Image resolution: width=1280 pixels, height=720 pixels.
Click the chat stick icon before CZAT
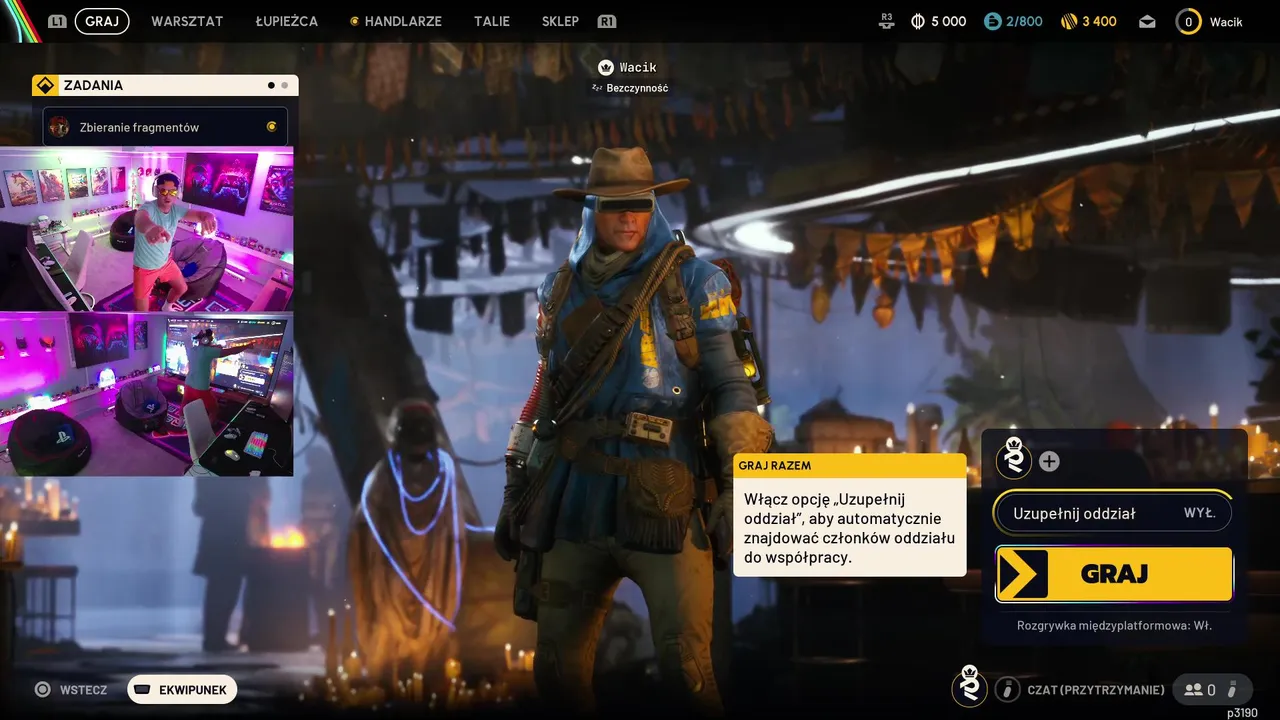pos(1007,689)
